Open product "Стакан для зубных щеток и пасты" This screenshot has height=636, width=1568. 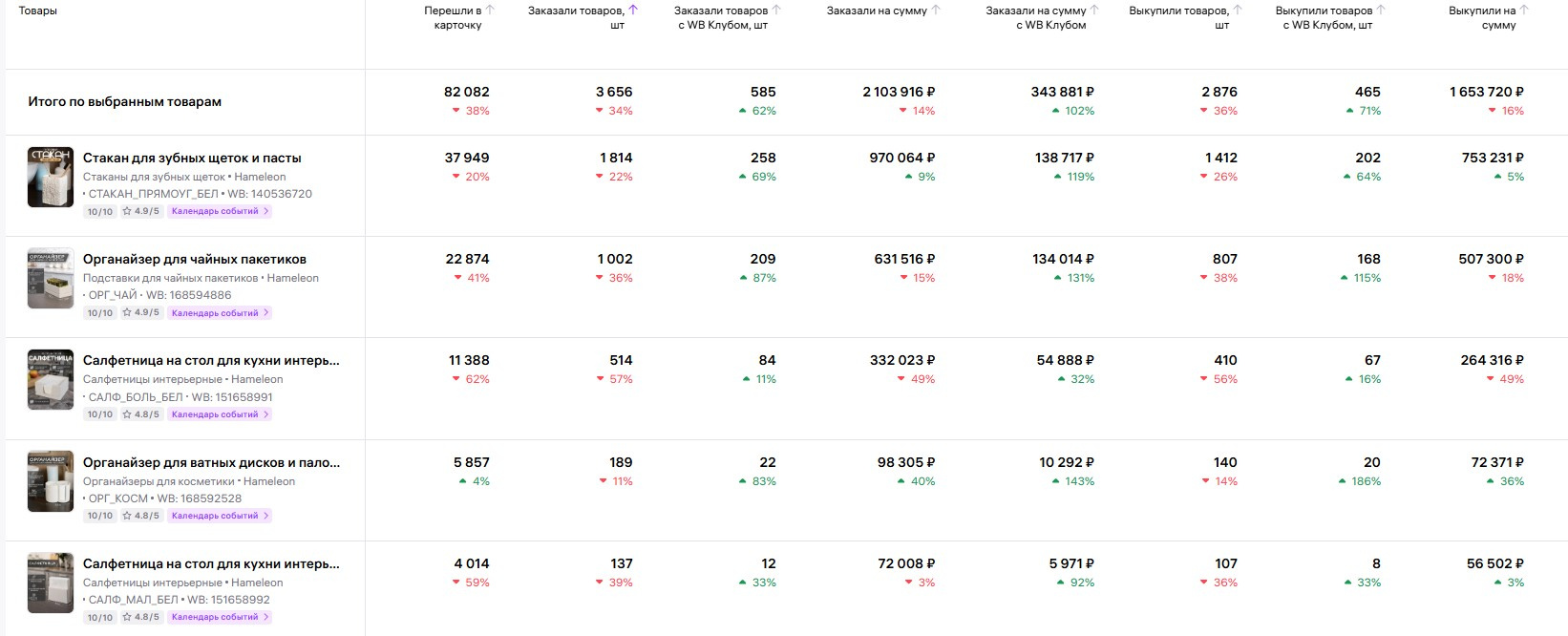(x=192, y=158)
